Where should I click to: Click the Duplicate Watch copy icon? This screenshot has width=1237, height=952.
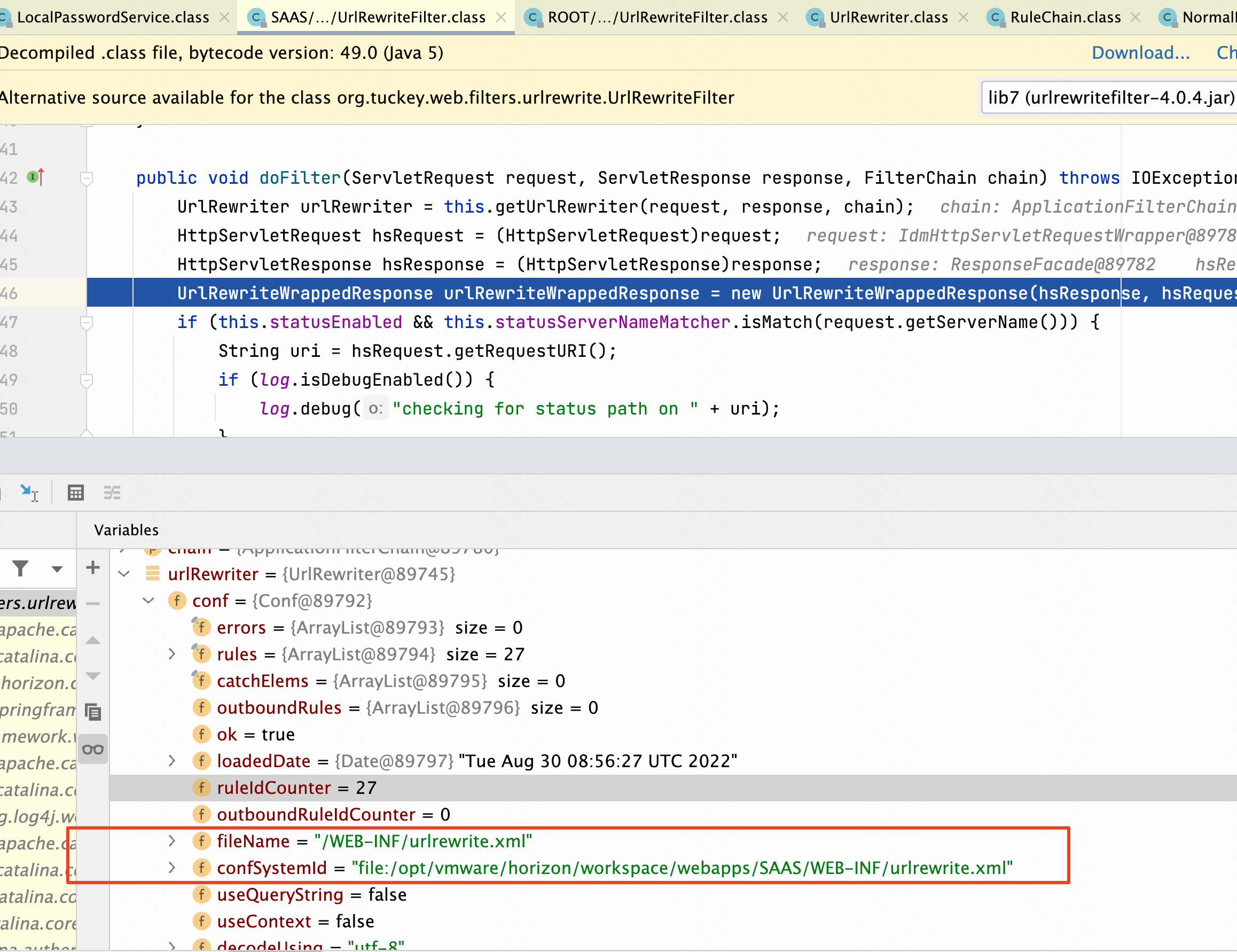[93, 712]
